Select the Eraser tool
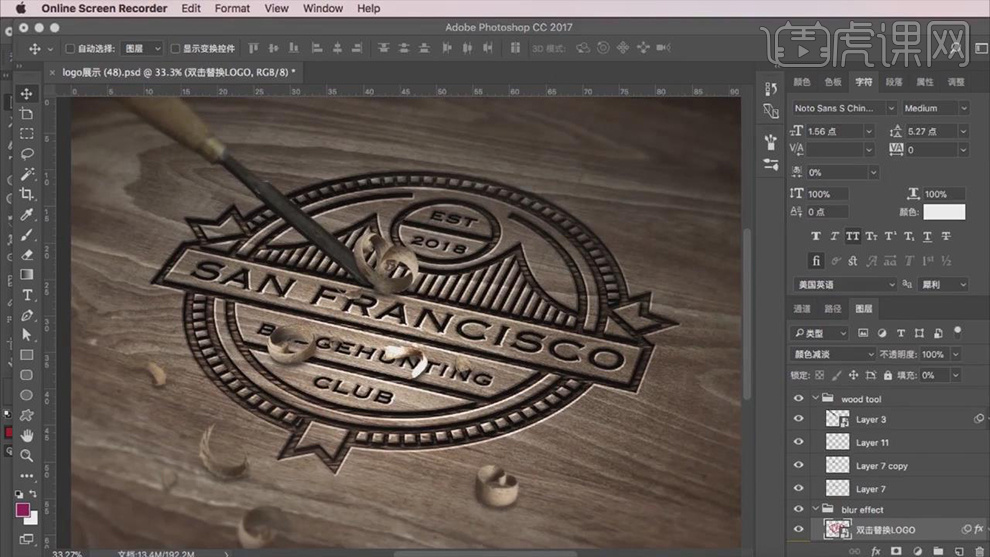Image resolution: width=990 pixels, height=557 pixels. pos(27,255)
